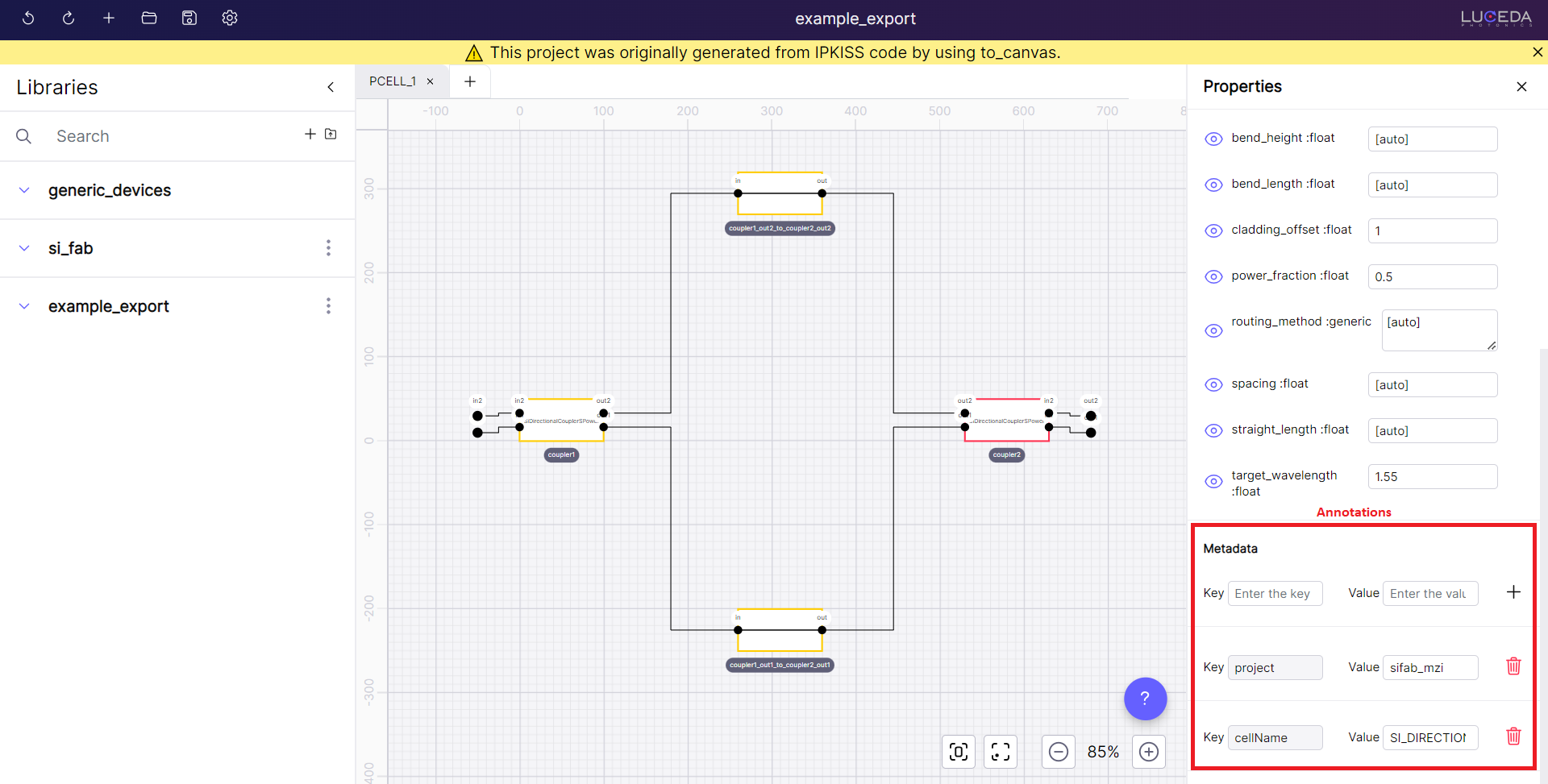Click the zoom in plus button

[x=1149, y=752]
